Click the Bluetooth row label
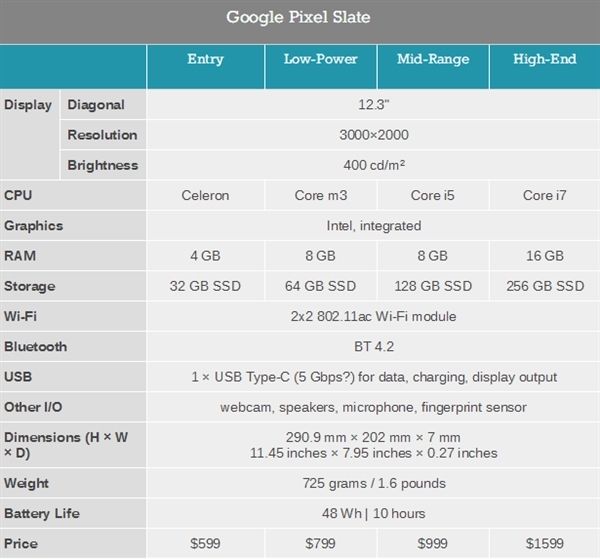600x559 pixels. 36,347
